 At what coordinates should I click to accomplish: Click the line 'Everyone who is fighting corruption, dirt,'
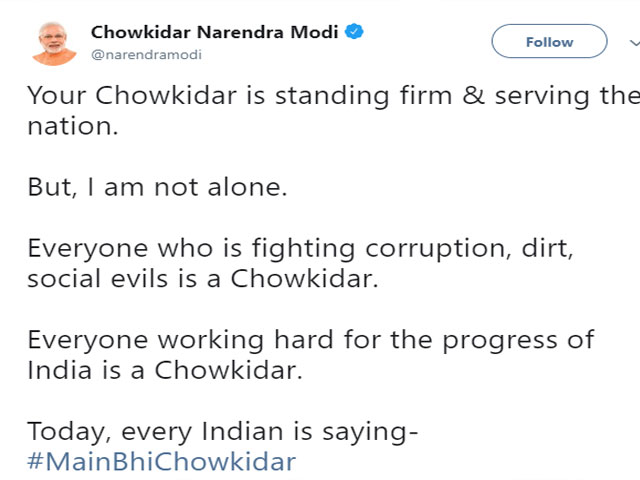click(300, 249)
